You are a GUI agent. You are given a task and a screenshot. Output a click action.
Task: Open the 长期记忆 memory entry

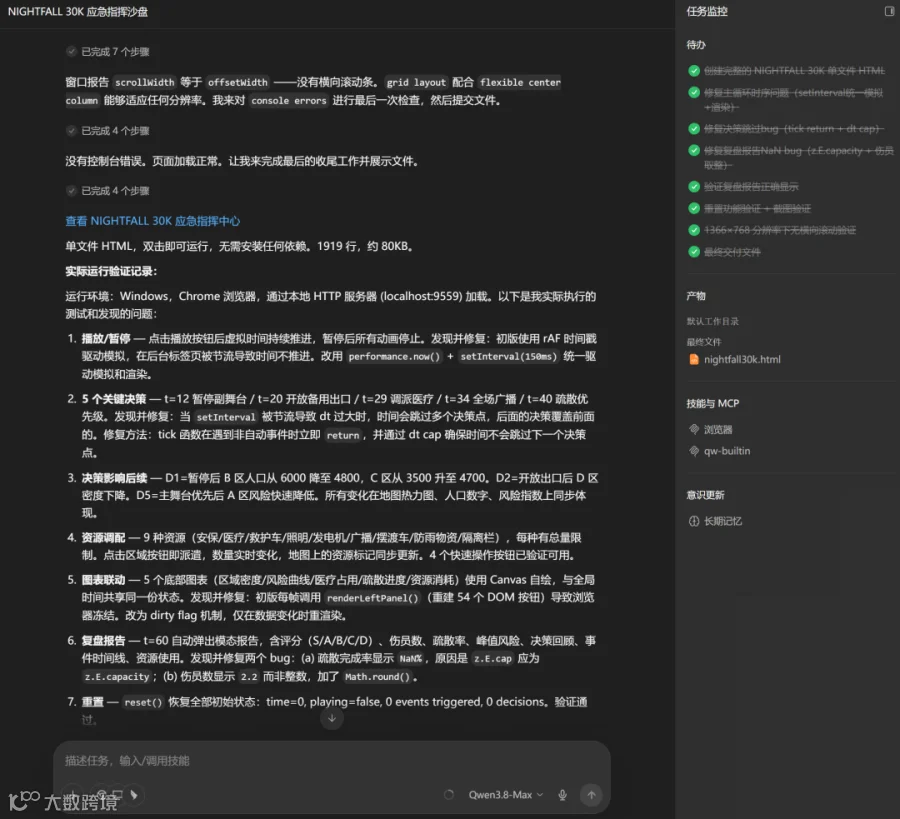(715, 521)
